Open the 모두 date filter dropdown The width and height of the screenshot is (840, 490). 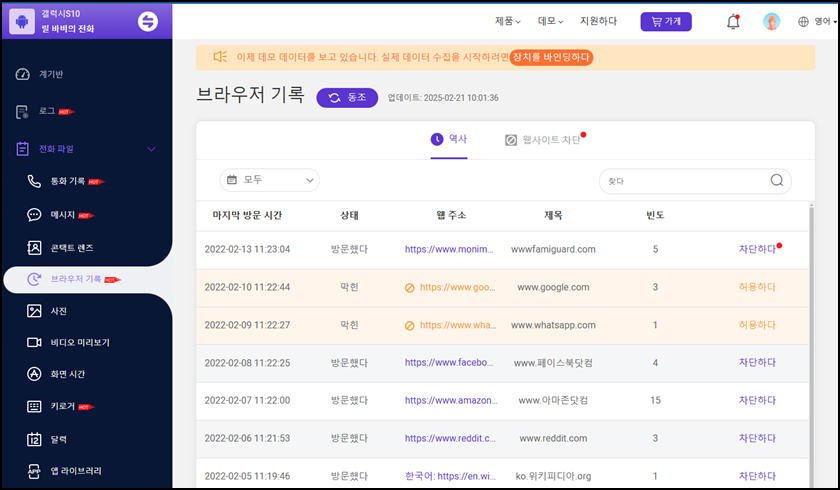269,180
